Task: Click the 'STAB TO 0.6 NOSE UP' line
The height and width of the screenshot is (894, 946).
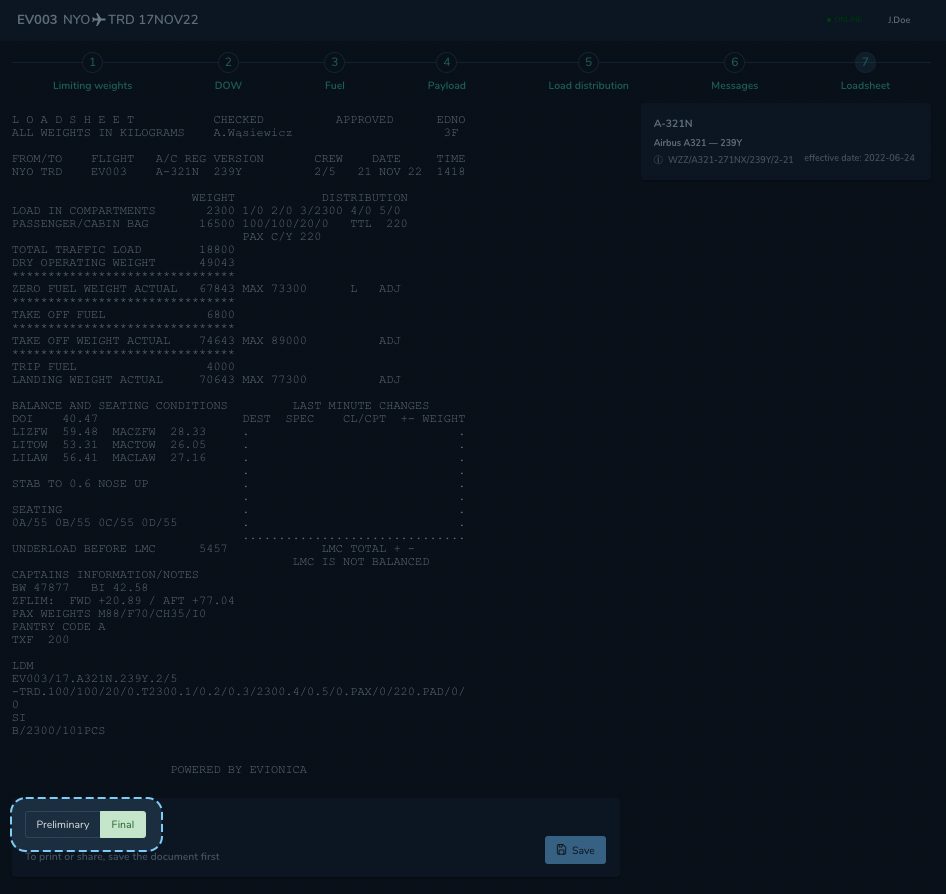Action: tap(80, 484)
